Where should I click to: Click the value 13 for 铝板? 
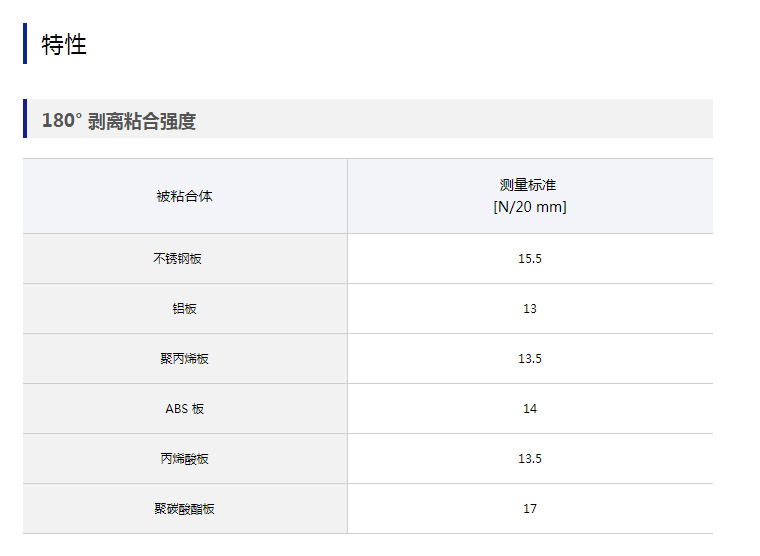[x=530, y=308]
